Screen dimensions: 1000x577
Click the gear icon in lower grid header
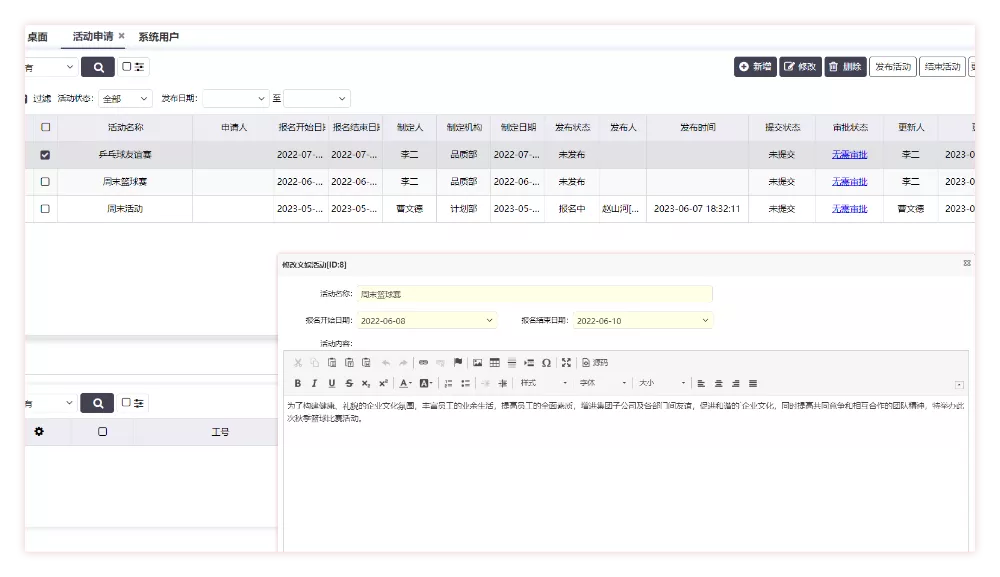pyautogui.click(x=39, y=432)
